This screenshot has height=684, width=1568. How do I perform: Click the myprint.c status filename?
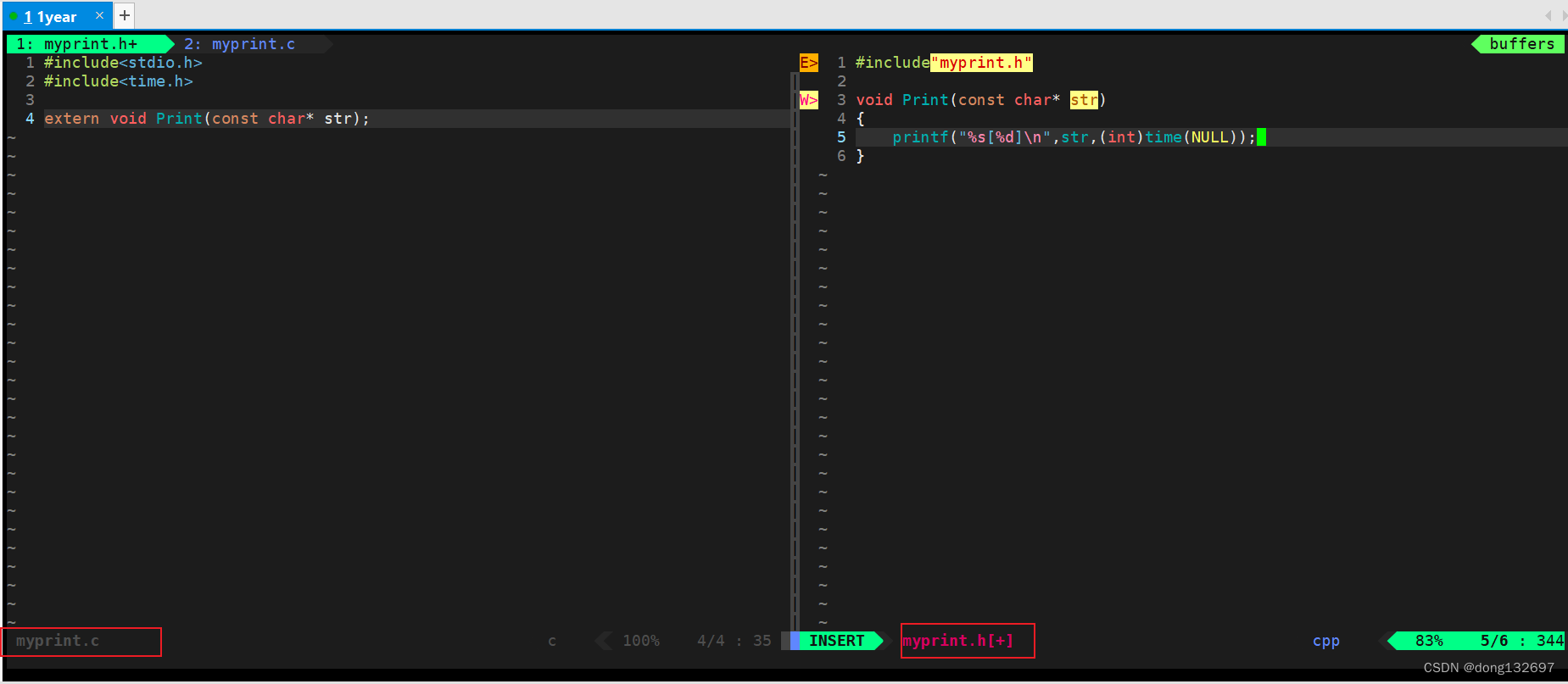click(58, 641)
